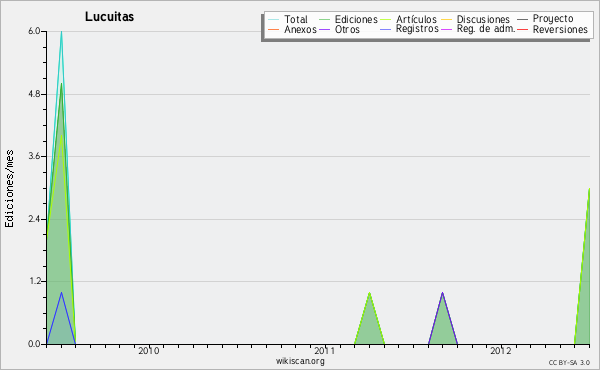
Task: Click the green peak in 2011 with yellow-green outline
Action: coord(369,294)
